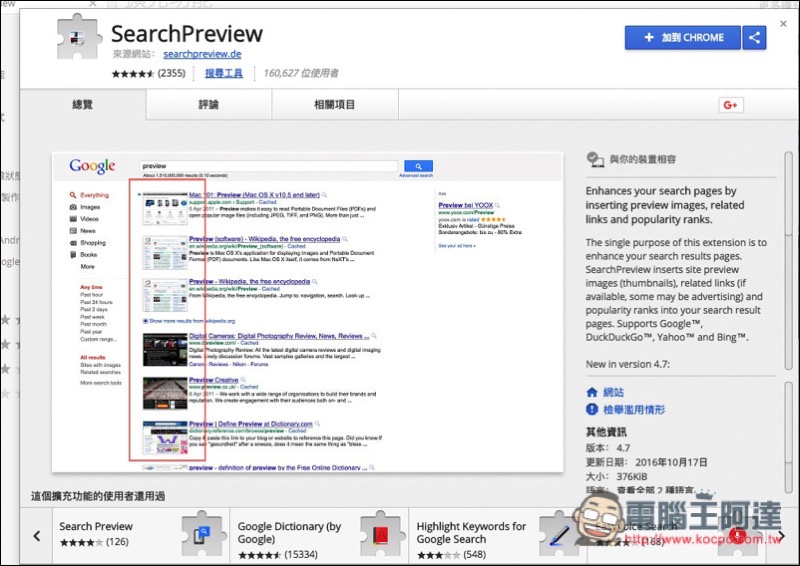Switch to the 評論 reviews tab
Screen dimensions: 800x566
tap(208, 105)
